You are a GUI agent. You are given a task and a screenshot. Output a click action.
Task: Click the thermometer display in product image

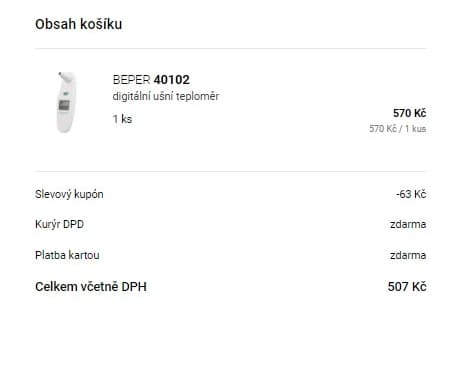coord(64,106)
